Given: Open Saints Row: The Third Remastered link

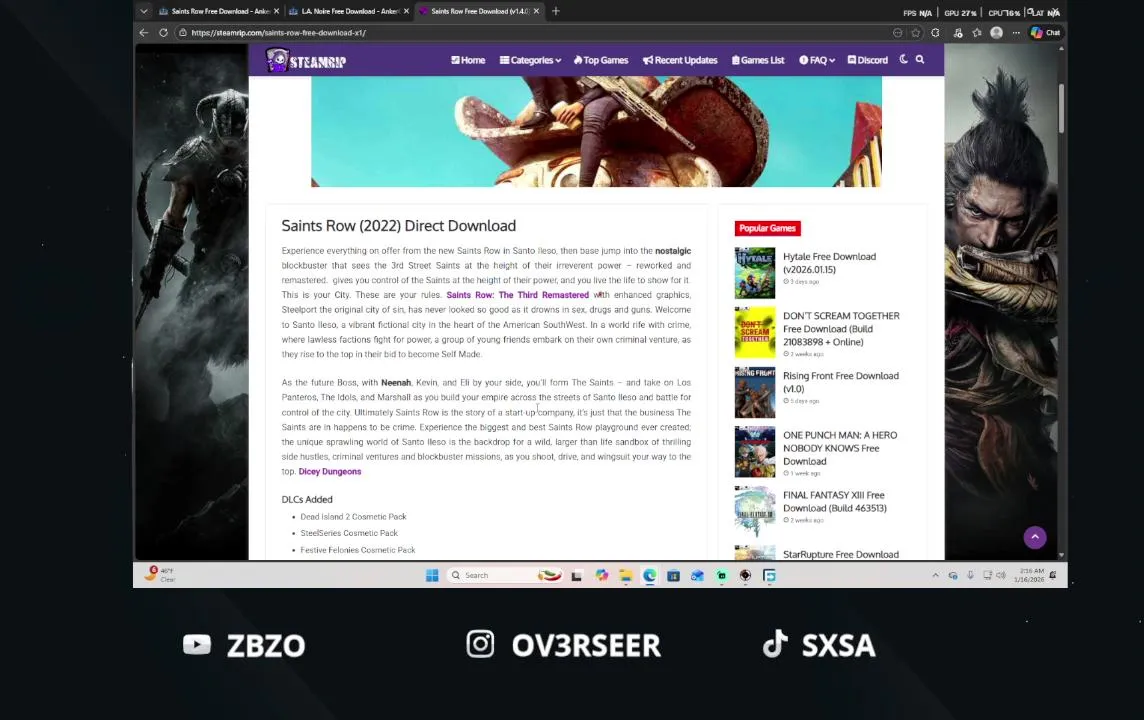Looking at the screenshot, I should point(517,295).
